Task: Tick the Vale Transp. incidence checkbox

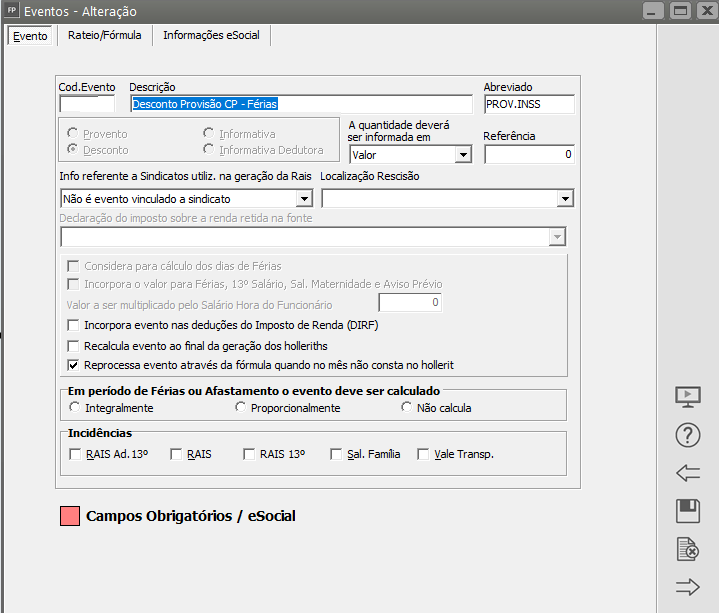Action: pyautogui.click(x=424, y=454)
